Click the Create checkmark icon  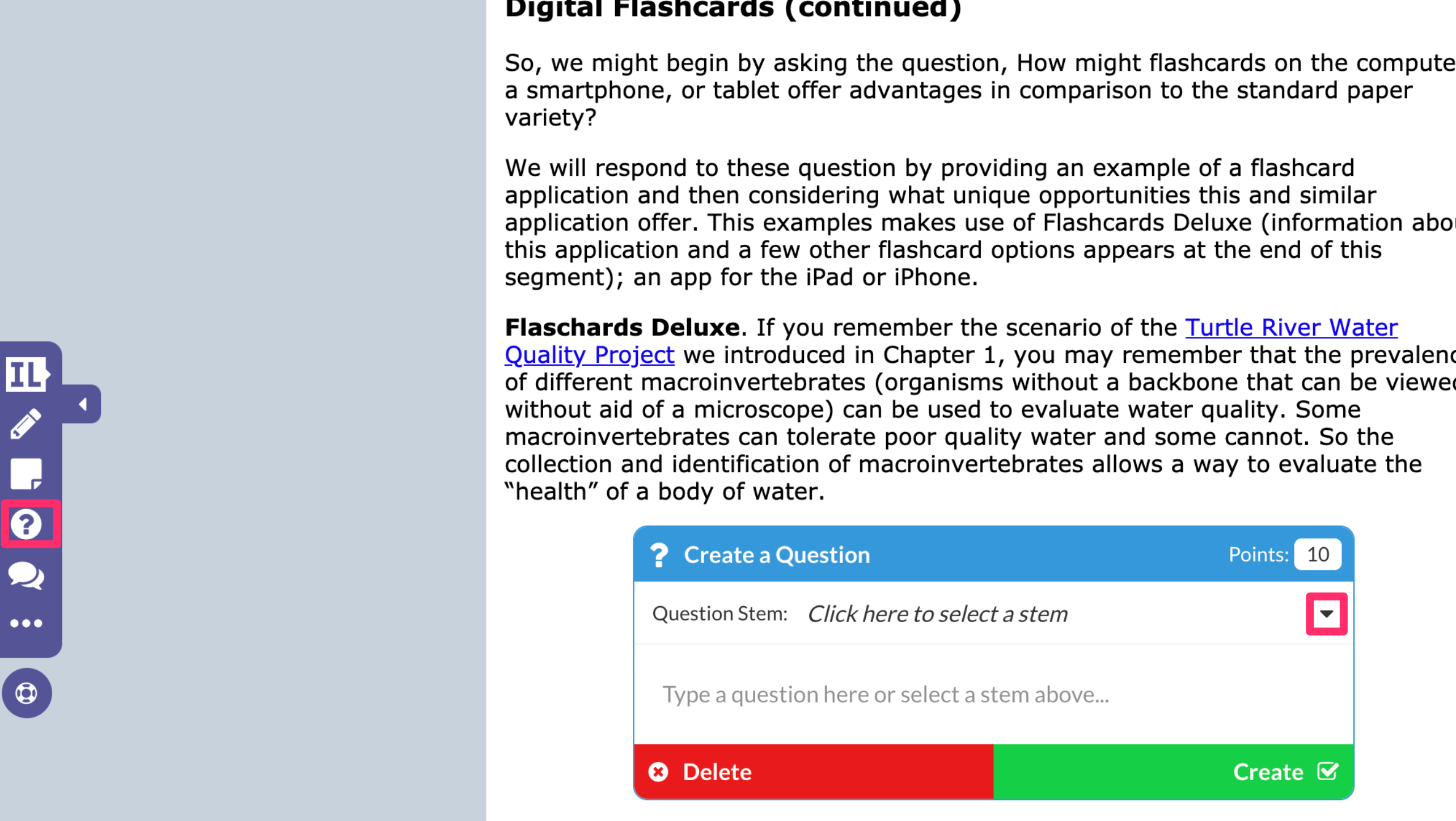pyautogui.click(x=1328, y=771)
